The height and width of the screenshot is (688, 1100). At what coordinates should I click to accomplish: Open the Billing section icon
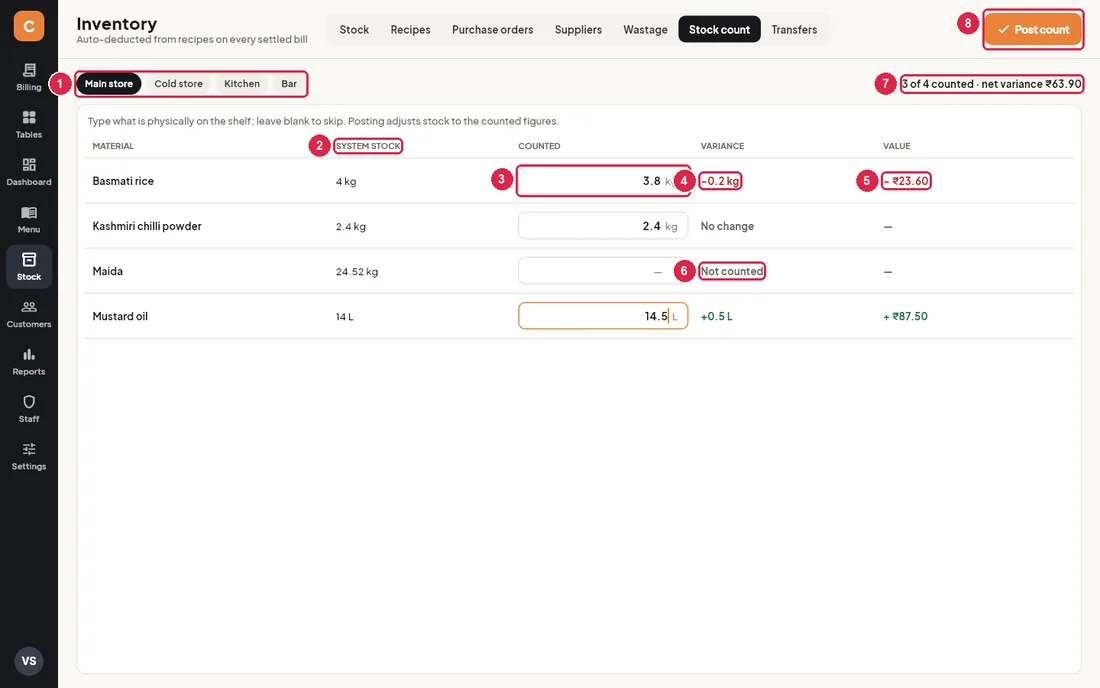(x=29, y=70)
